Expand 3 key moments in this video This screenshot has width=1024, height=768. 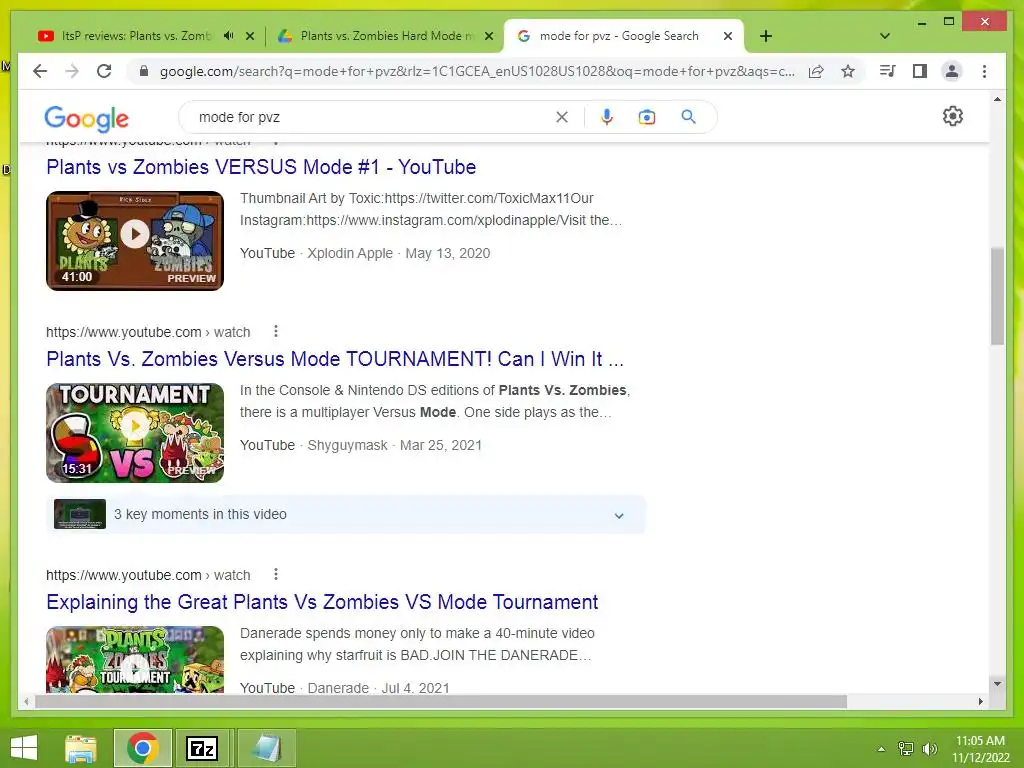tap(346, 515)
